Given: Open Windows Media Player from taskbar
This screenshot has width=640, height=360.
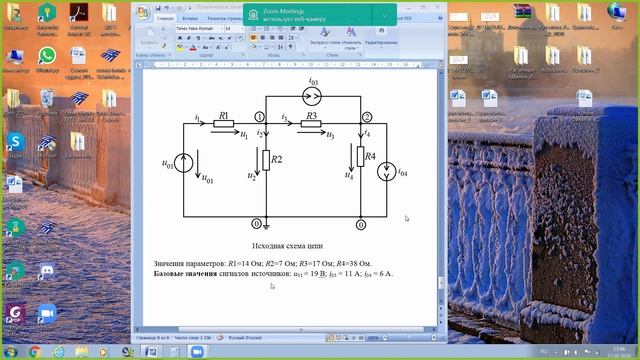Looking at the screenshot, I should coord(104,352).
